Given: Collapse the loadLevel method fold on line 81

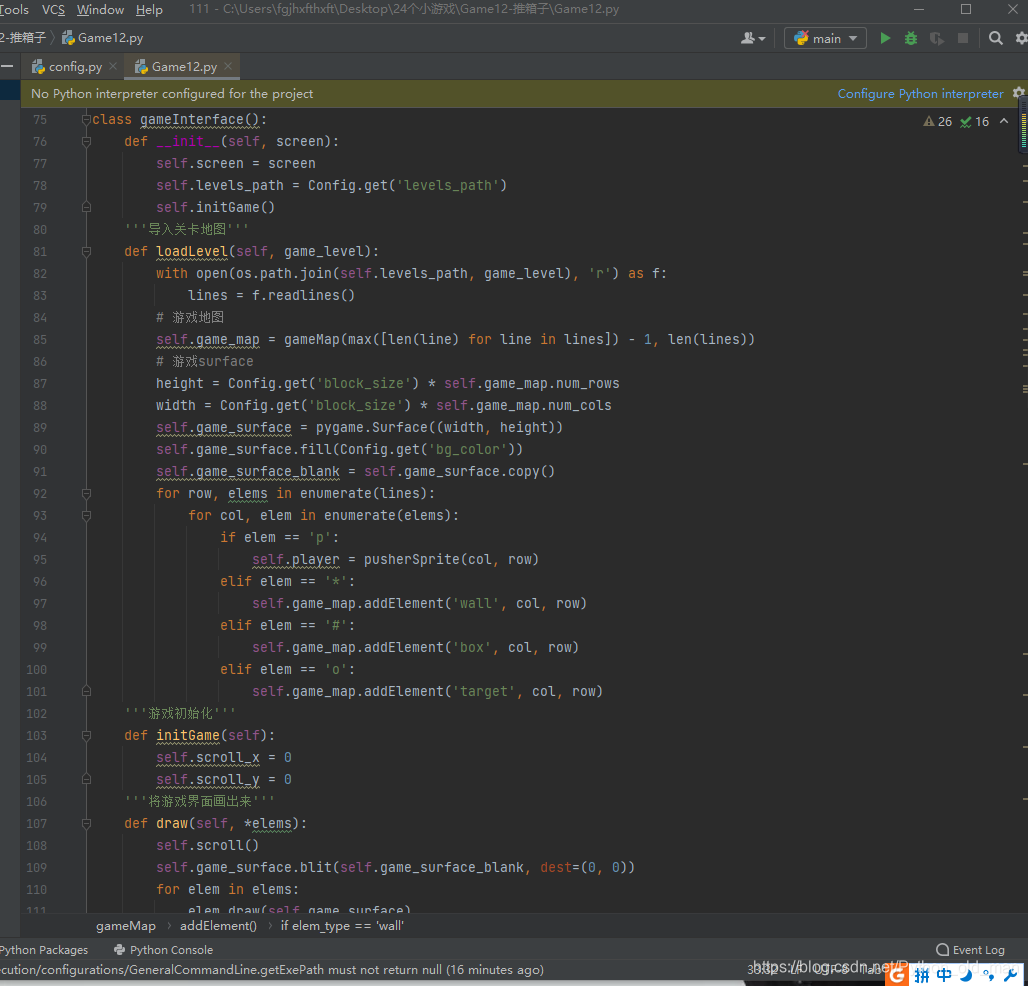Looking at the screenshot, I should pos(86,252).
